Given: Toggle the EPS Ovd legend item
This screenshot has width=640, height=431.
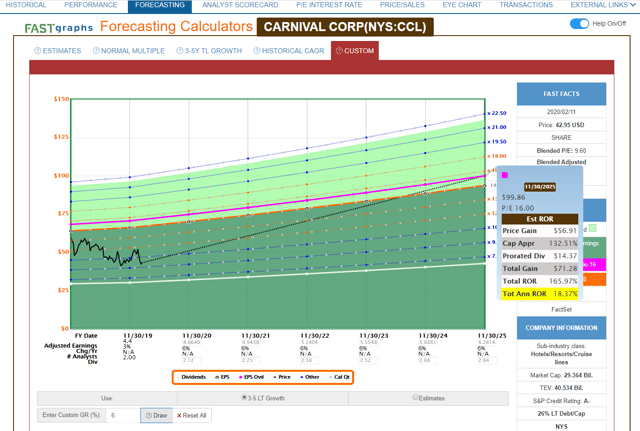Looking at the screenshot, I should point(251,377).
